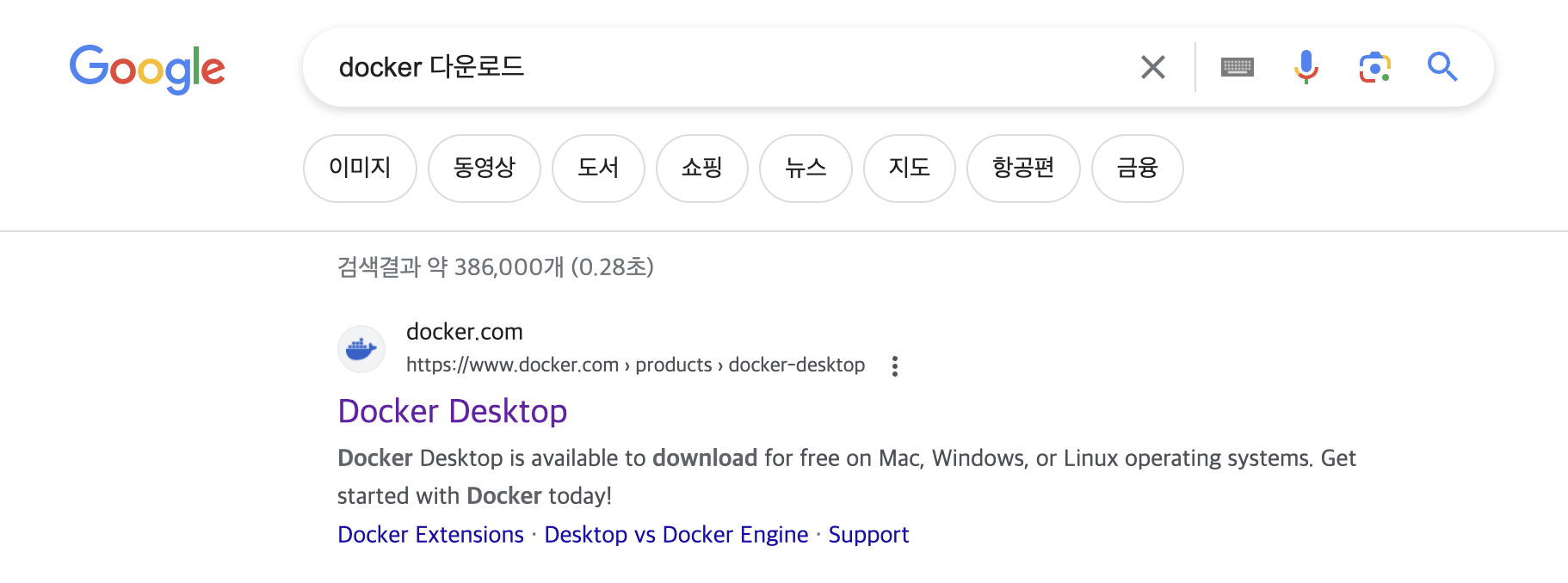The image size is (1568, 583).
Task: Open three-dot menu beside docker.com result
Action: click(895, 366)
